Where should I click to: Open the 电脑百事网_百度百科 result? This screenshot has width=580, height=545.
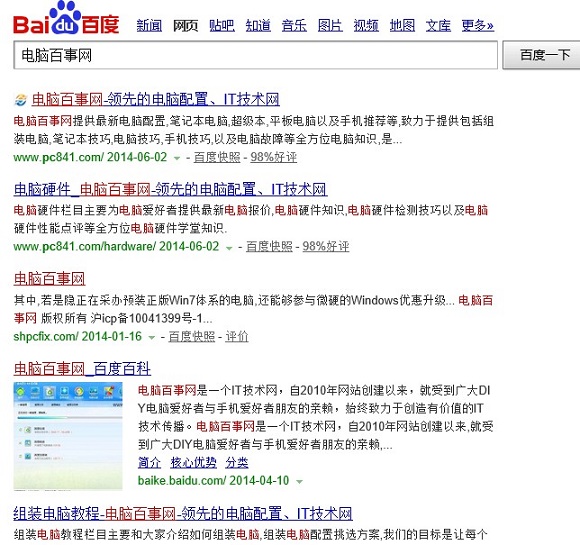tap(82, 369)
